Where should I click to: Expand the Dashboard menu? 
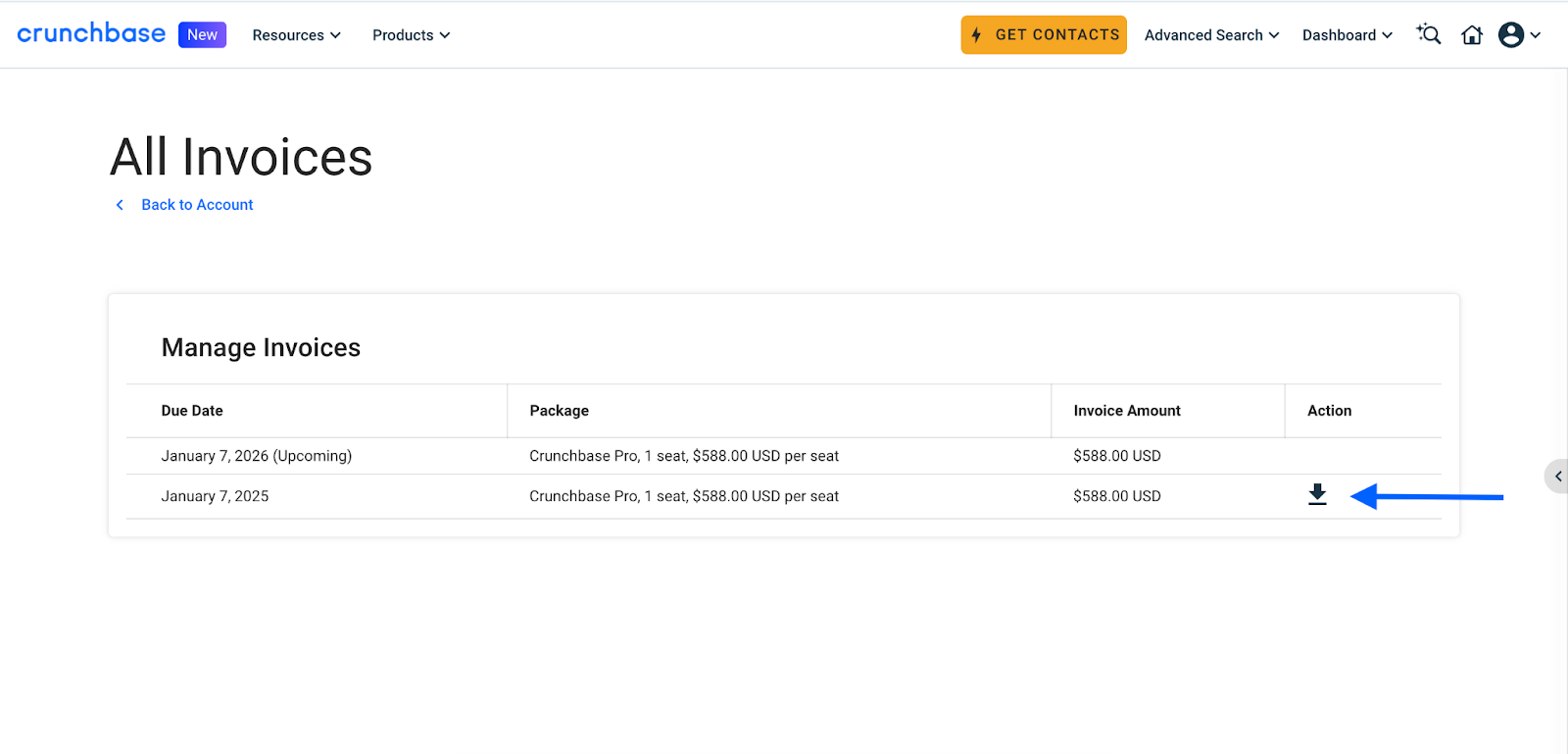(1347, 35)
